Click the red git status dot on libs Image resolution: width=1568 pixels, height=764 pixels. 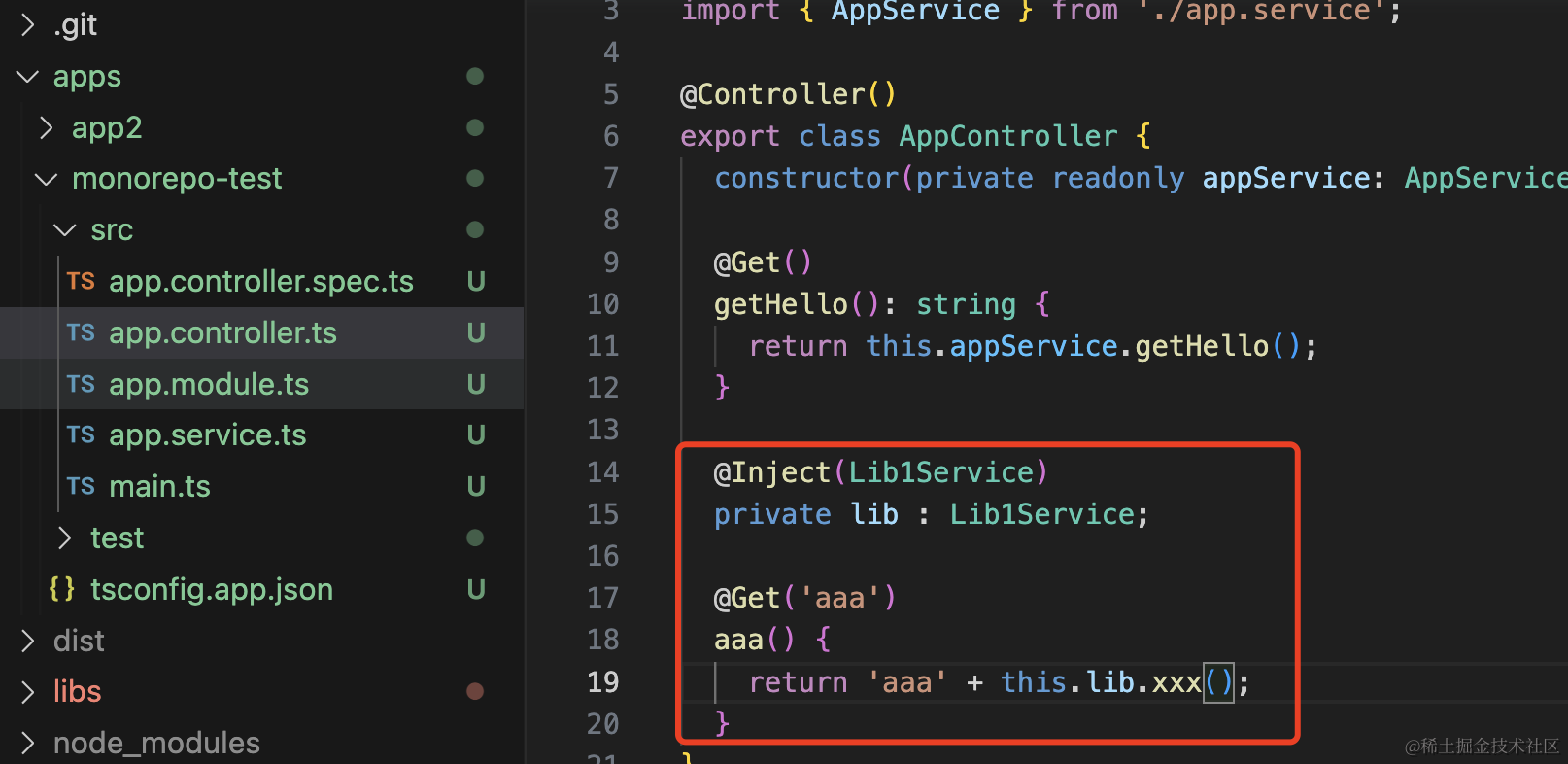(475, 692)
